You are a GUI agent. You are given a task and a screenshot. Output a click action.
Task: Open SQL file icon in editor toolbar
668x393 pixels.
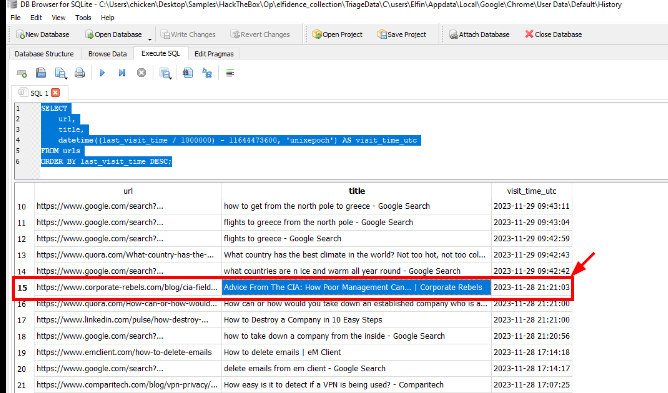click(x=41, y=73)
